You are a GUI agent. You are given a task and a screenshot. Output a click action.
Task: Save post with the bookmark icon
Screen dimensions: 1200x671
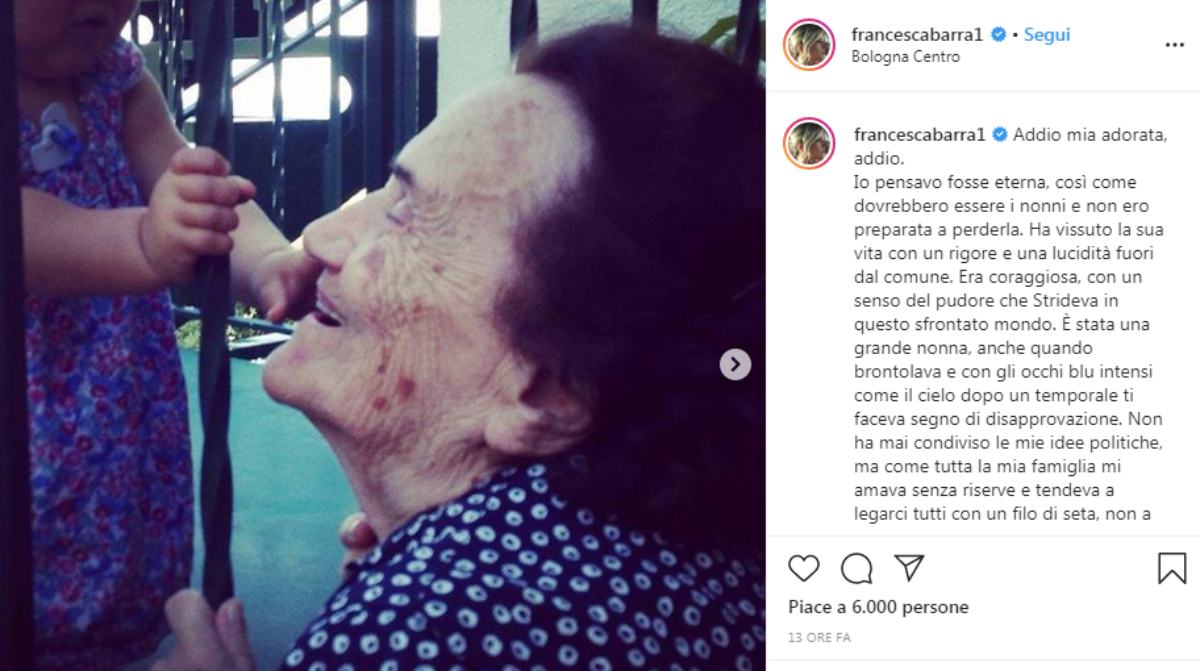point(1172,568)
